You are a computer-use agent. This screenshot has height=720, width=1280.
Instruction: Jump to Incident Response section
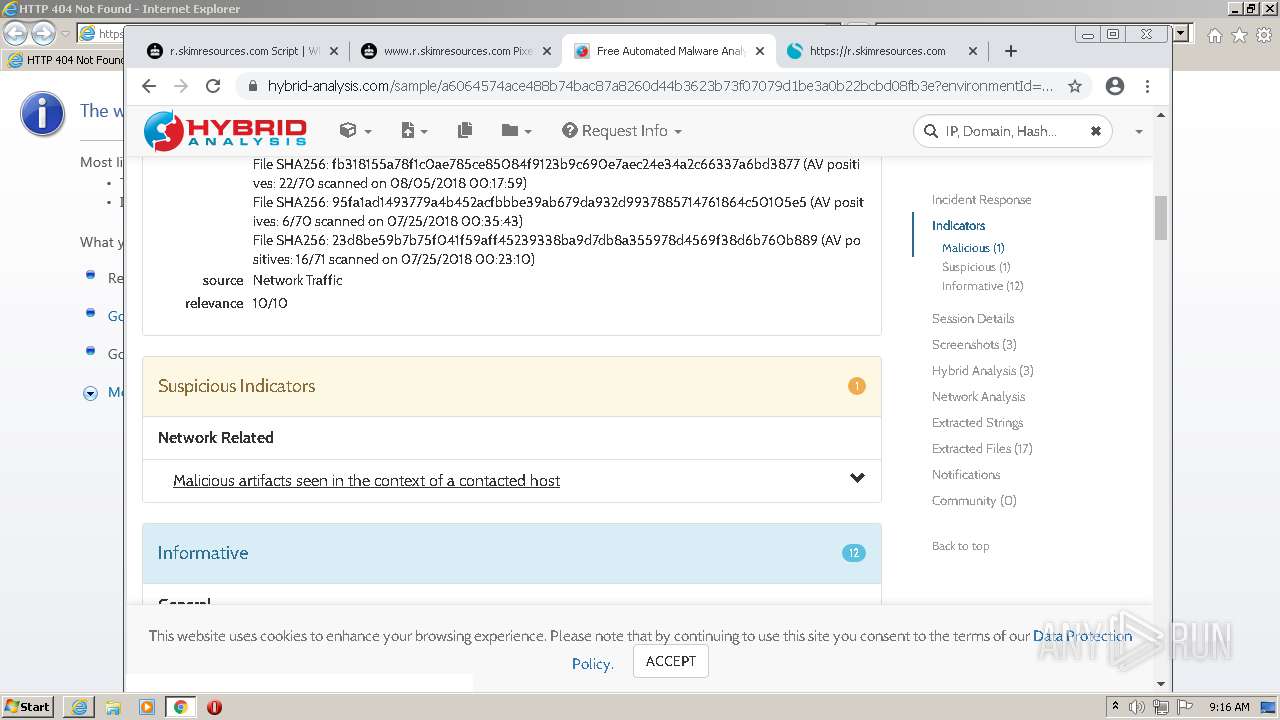(981, 200)
